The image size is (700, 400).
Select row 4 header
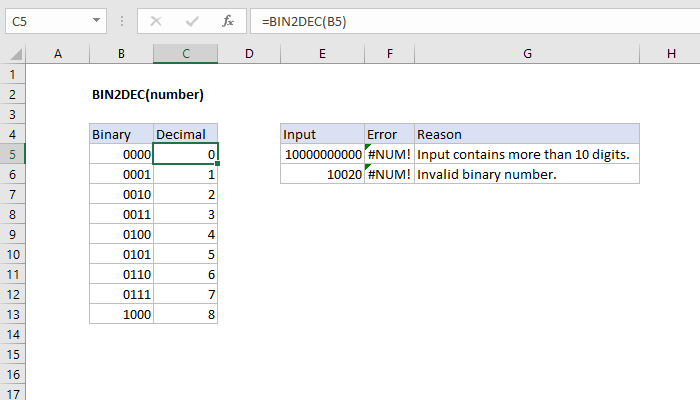point(12,134)
